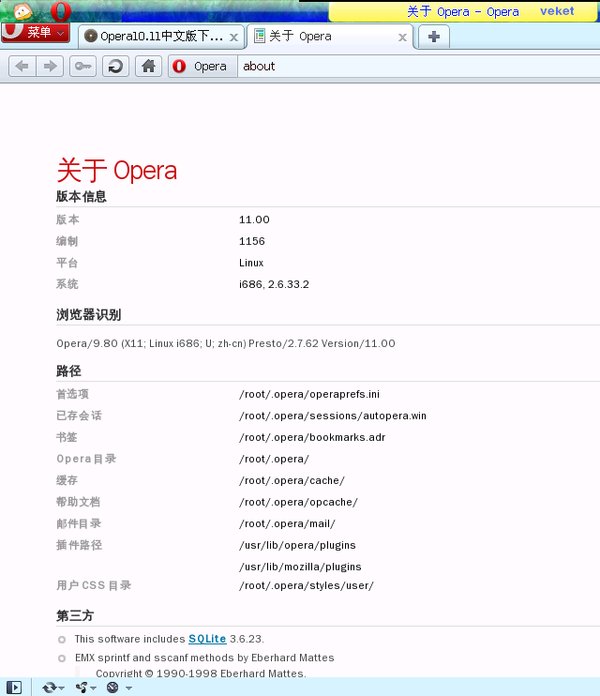
Task: Toggle the side panel button in status bar
Action: [x=15, y=687]
